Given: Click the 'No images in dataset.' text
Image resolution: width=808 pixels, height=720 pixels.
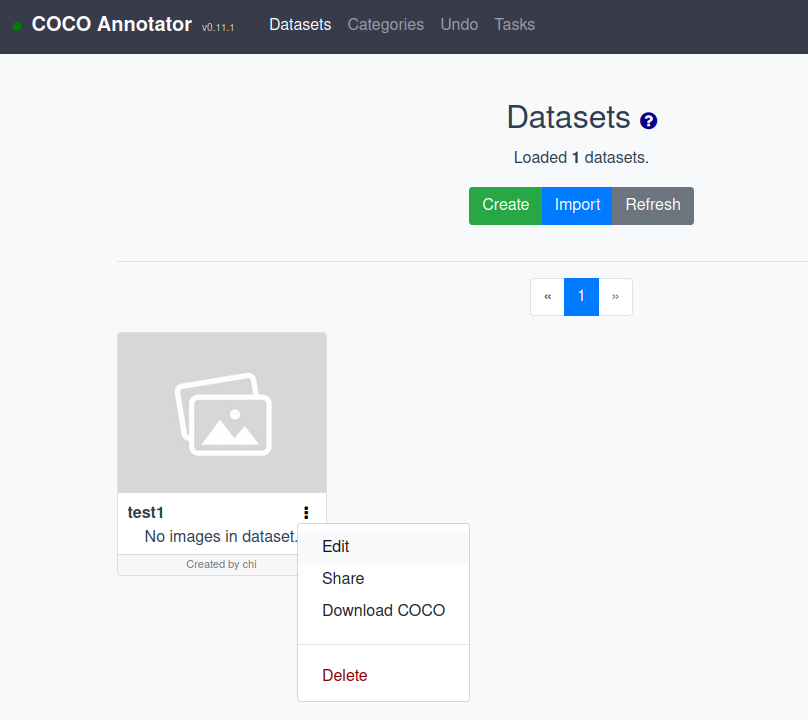Looking at the screenshot, I should point(222,537).
